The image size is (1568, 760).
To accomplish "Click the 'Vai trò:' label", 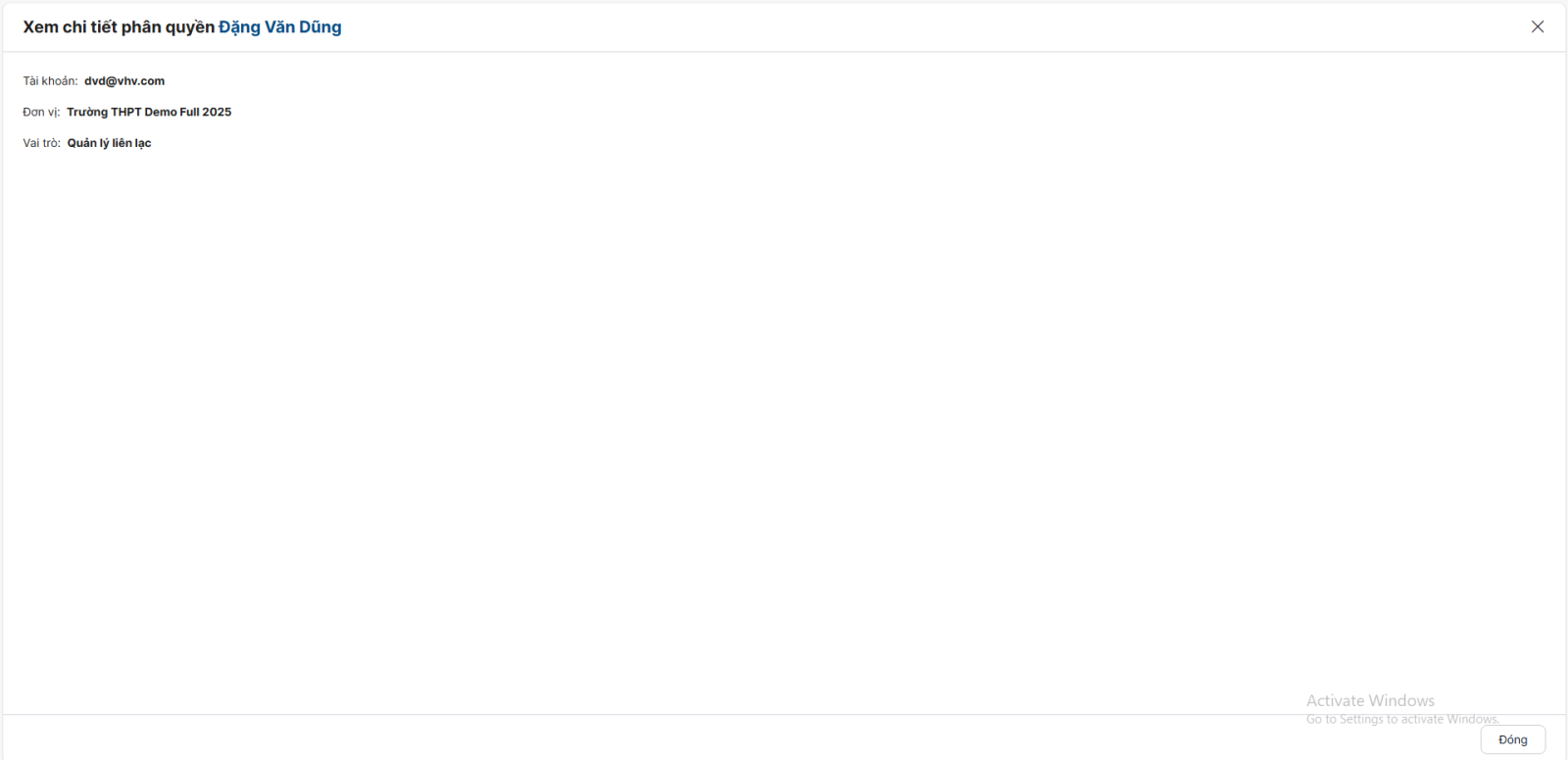I will coord(41,143).
